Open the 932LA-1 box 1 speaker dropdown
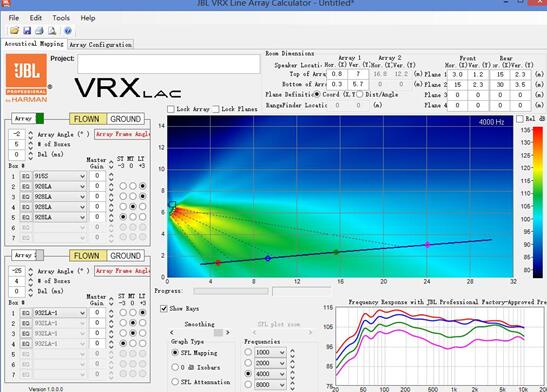Viewport: 547px width, 392px height. tap(60, 313)
